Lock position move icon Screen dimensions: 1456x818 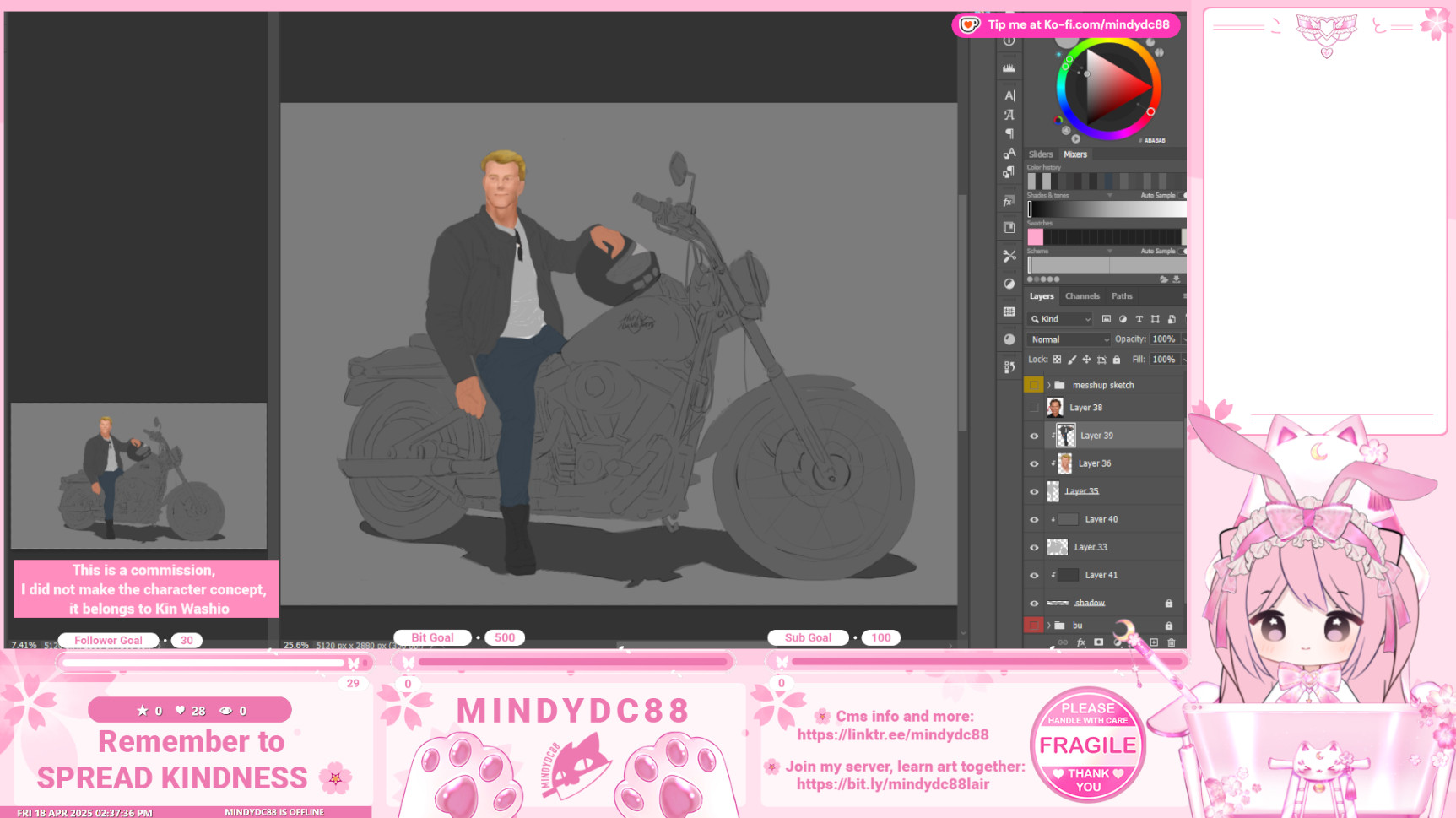click(x=1086, y=360)
